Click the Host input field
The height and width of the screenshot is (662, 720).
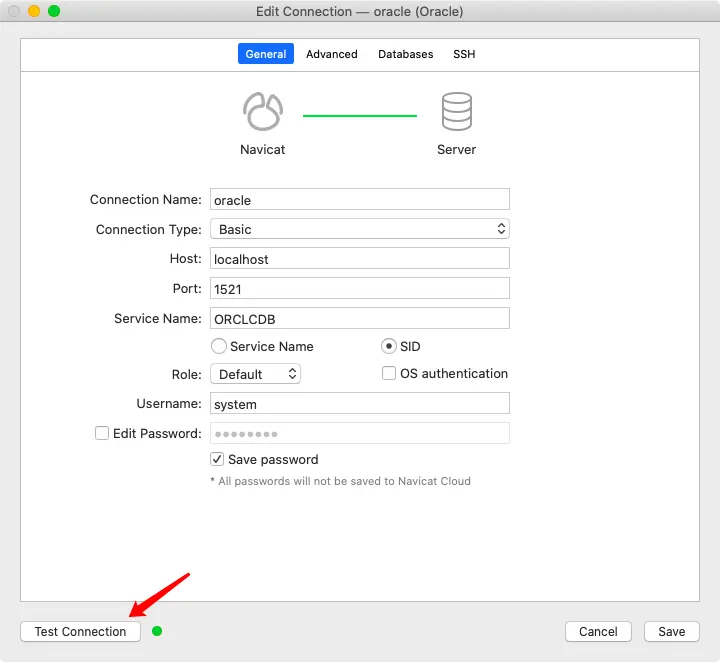pos(360,258)
